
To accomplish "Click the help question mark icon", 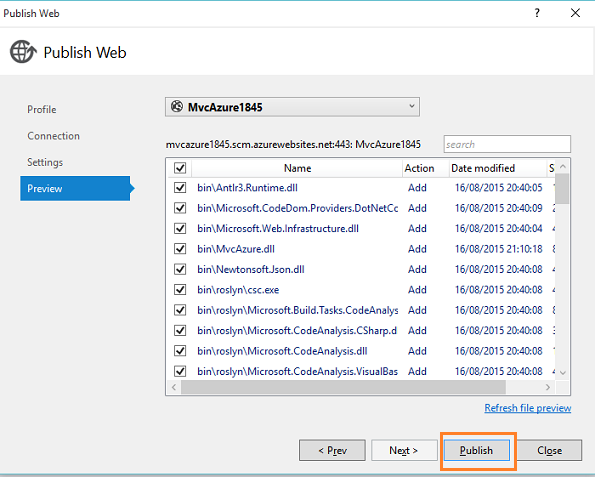I will 537,13.
